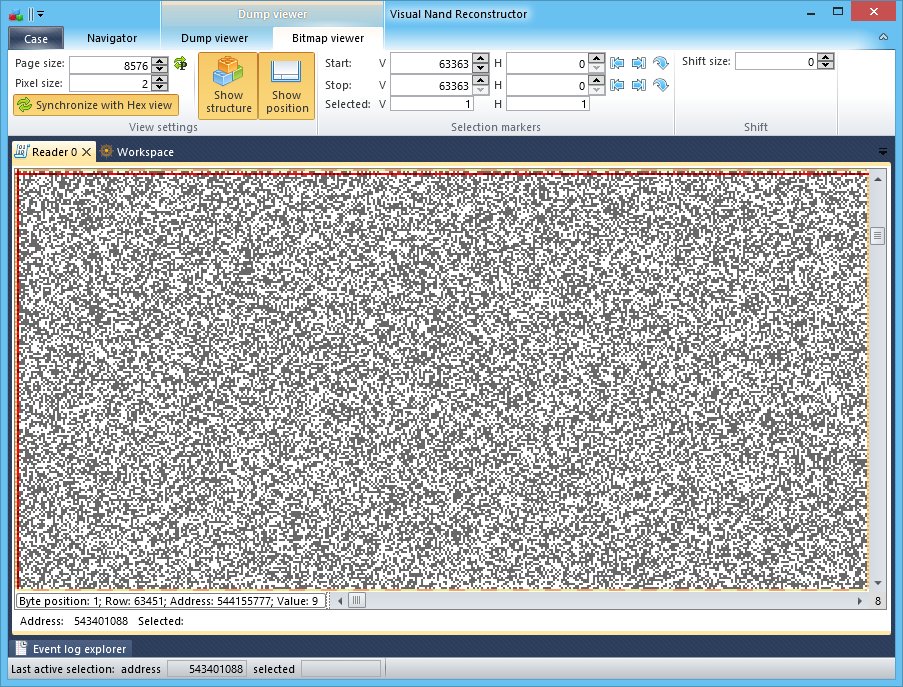Click the 'Address: 543401088' text

(x=74, y=621)
